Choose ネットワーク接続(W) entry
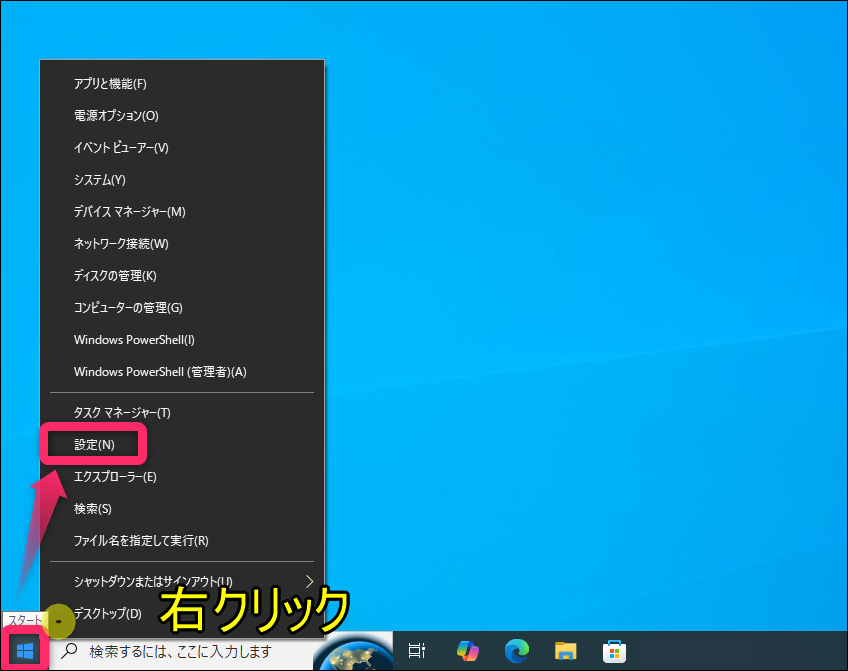The image size is (848, 671). click(121, 244)
